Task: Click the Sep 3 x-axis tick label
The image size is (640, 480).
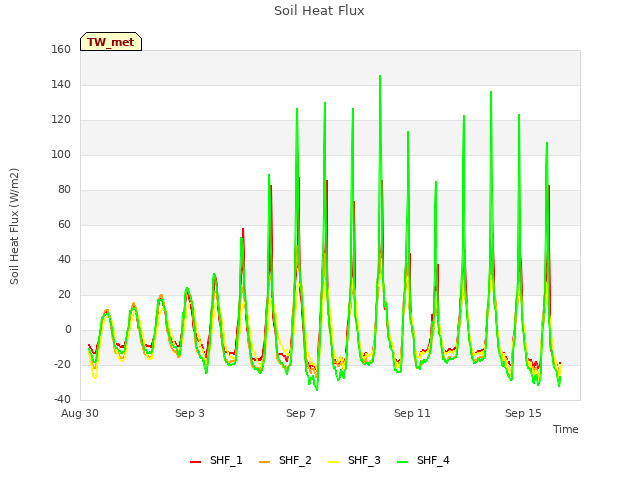Action: [190, 413]
